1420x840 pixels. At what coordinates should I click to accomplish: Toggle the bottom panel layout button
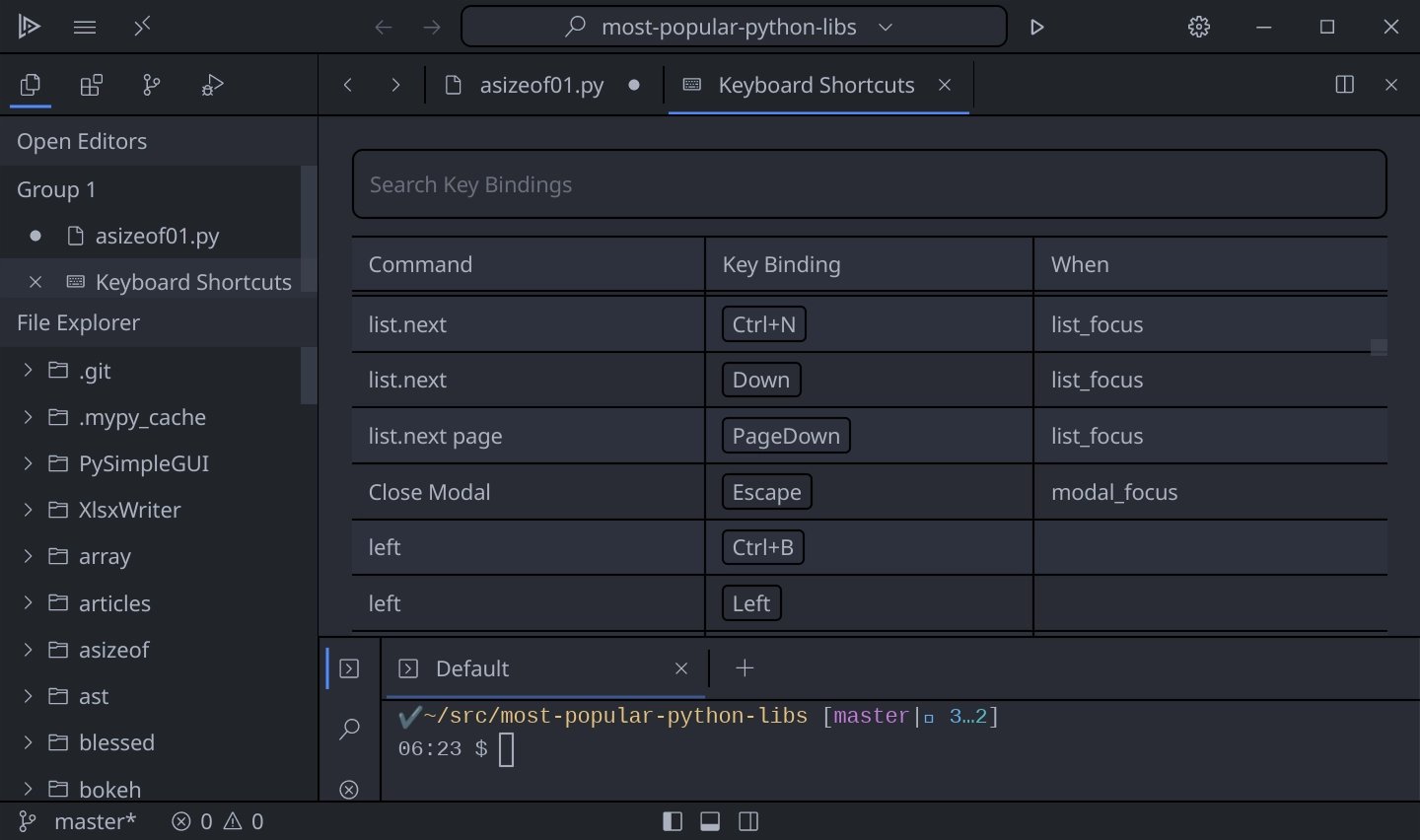pyautogui.click(x=710, y=821)
